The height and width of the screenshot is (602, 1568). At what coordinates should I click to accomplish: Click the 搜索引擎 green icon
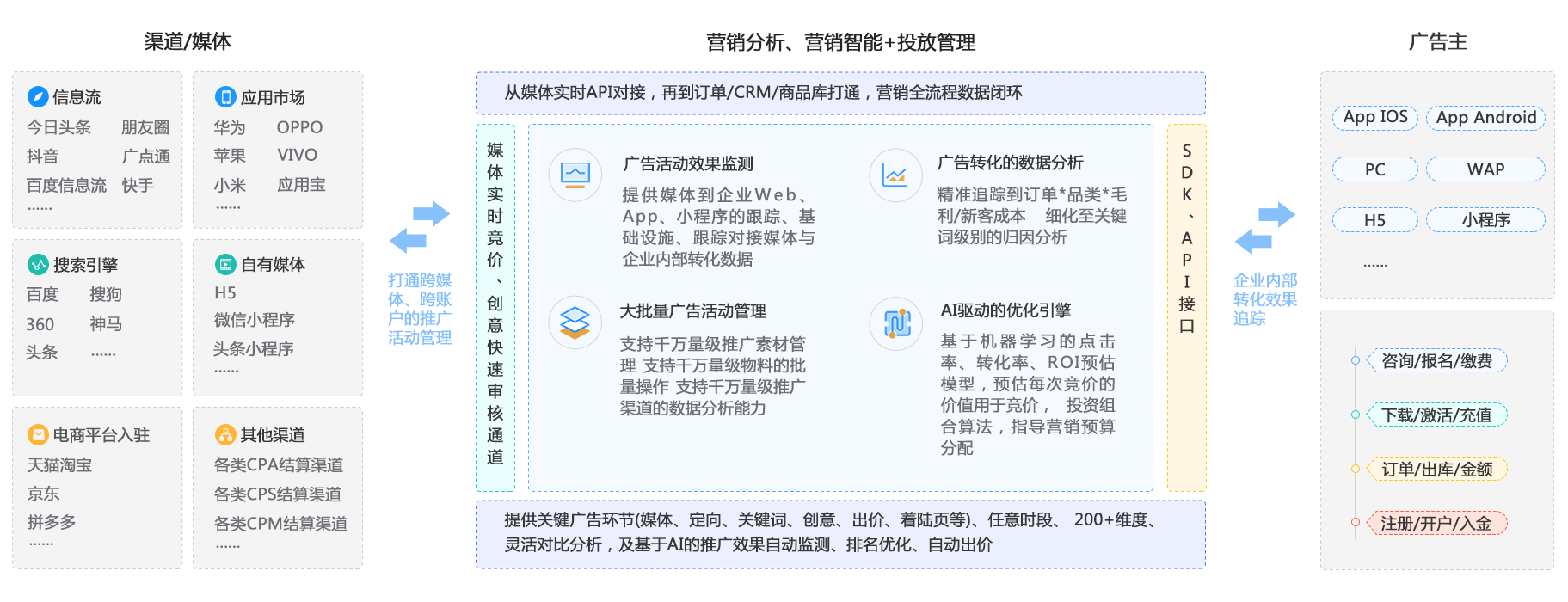[x=38, y=264]
